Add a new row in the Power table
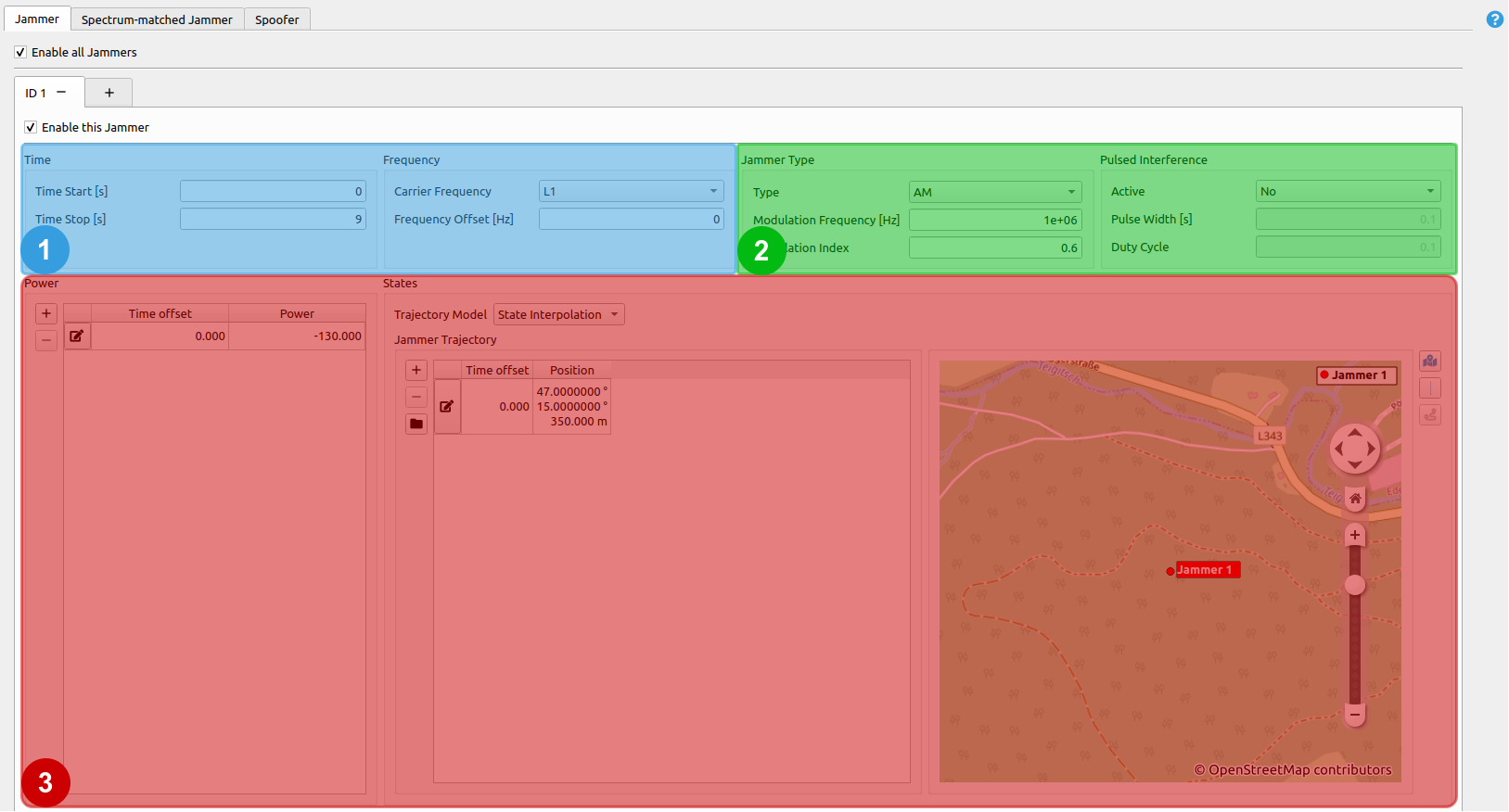 coord(46,313)
